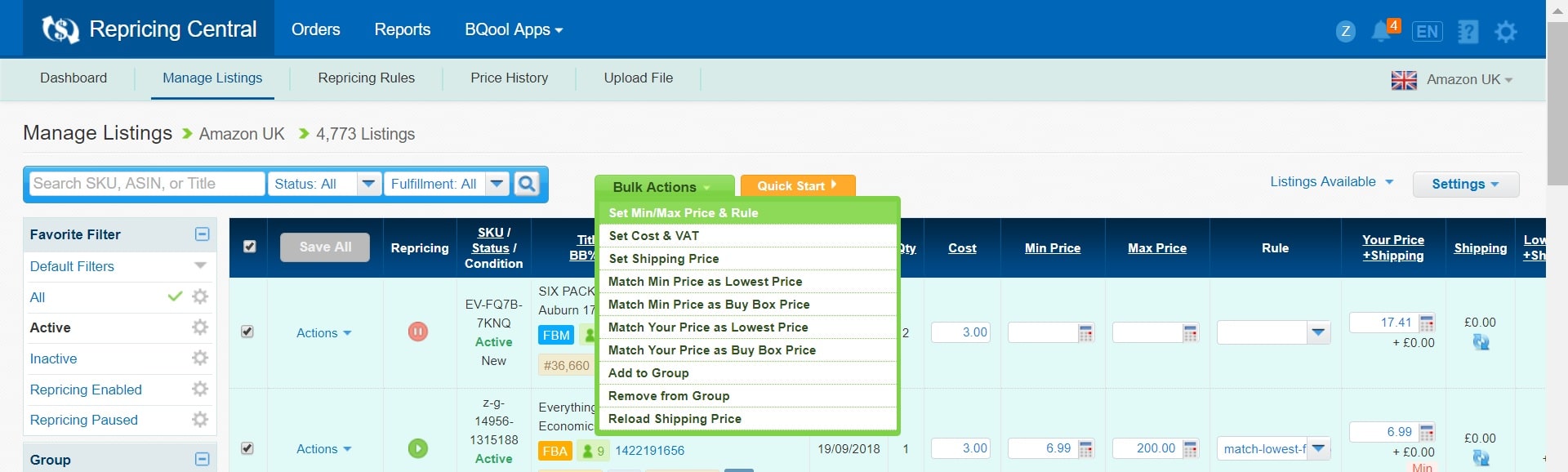Screen dimensions: 1568x472
Task: Open calculator beside 6.99 Min Price
Action: click(1086, 448)
